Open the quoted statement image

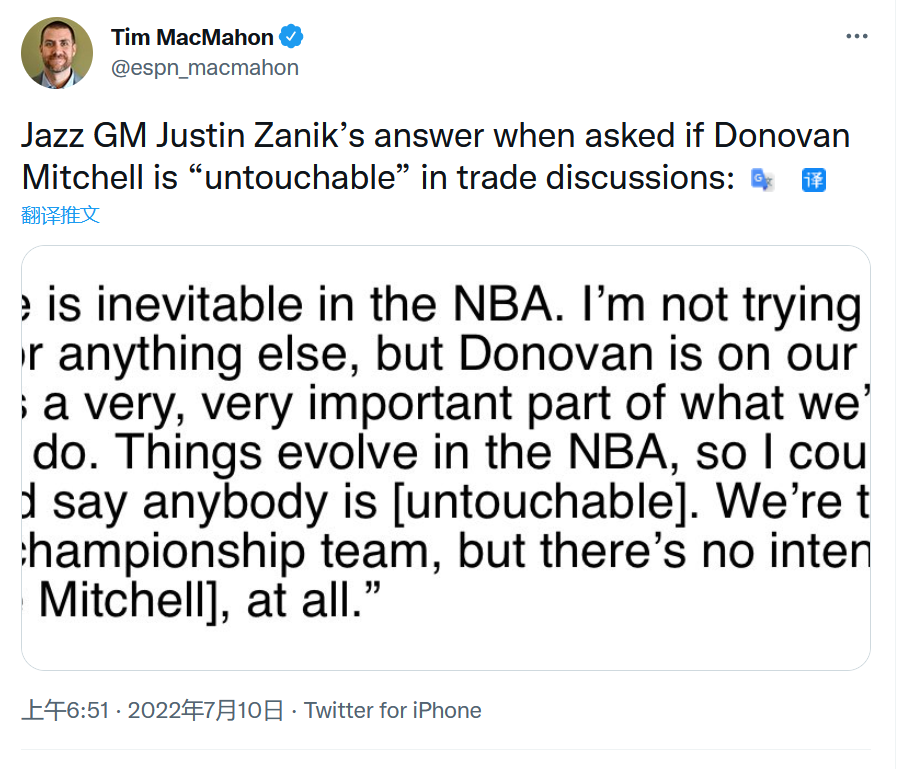coord(446,458)
